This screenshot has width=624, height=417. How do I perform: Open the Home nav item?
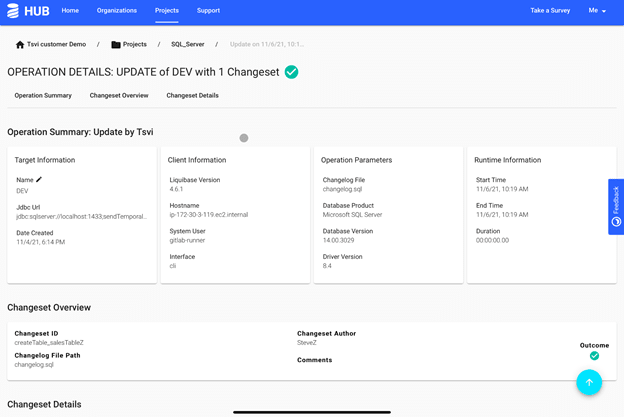pyautogui.click(x=70, y=11)
